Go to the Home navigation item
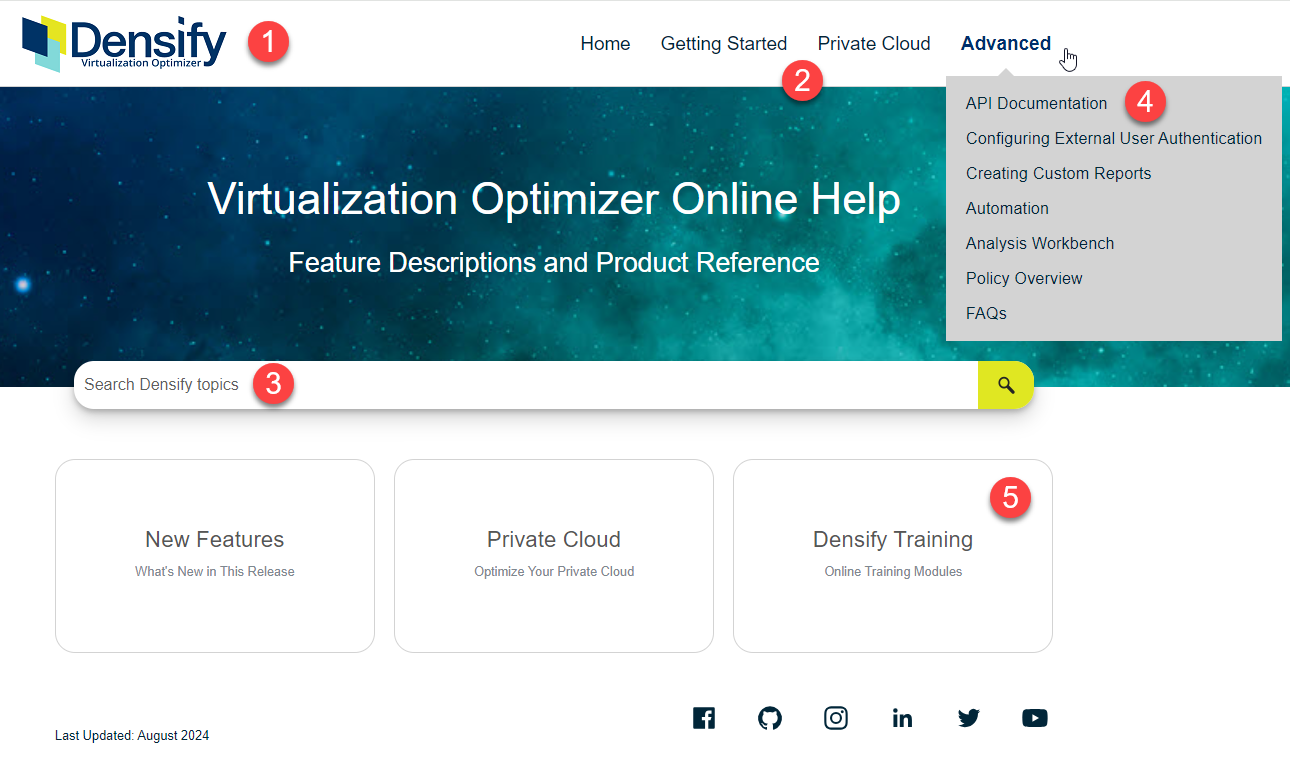The width and height of the screenshot is (1290, 760). coord(605,43)
